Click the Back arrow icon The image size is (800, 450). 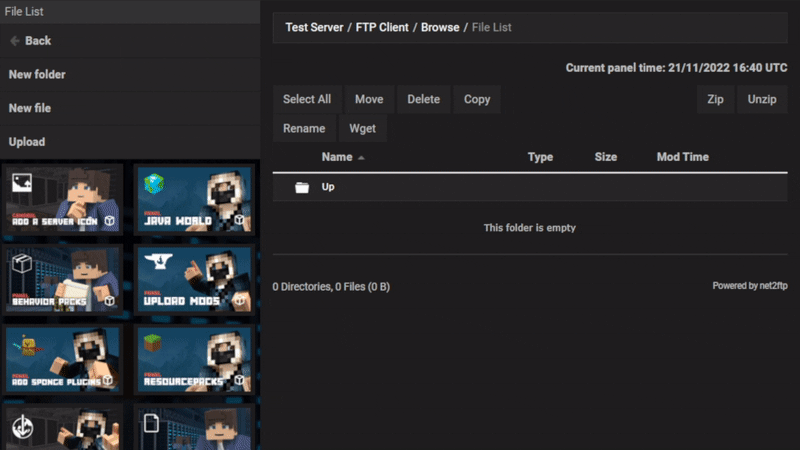tap(15, 41)
